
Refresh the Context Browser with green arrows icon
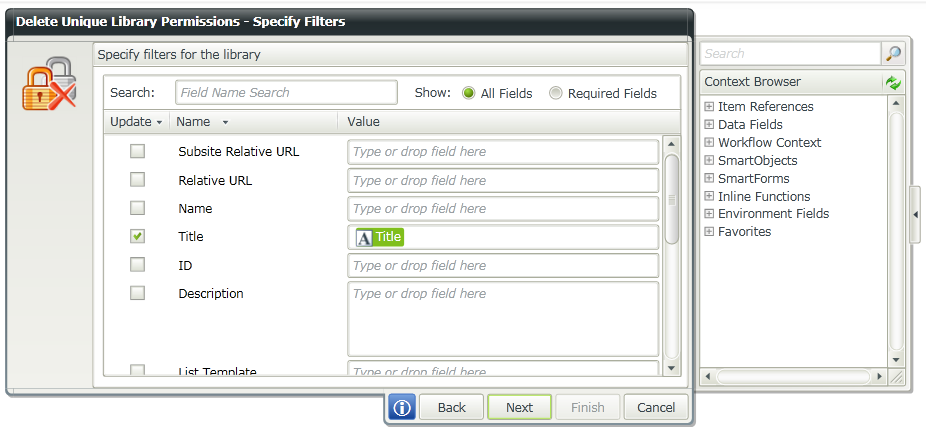(x=893, y=82)
